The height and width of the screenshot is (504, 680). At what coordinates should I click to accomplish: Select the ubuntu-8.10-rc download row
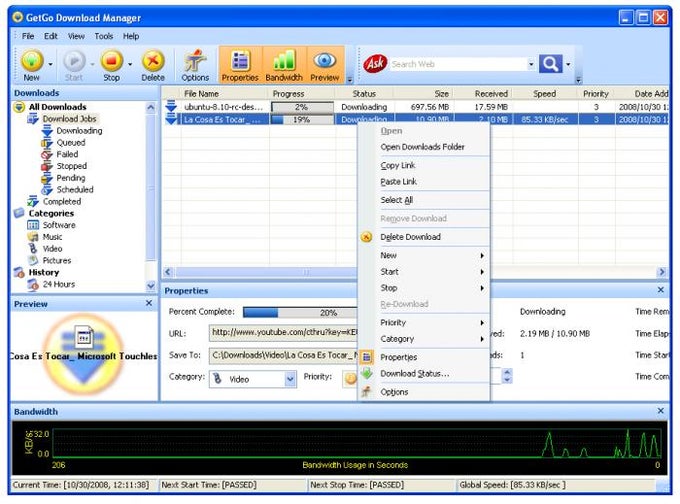pyautogui.click(x=415, y=107)
